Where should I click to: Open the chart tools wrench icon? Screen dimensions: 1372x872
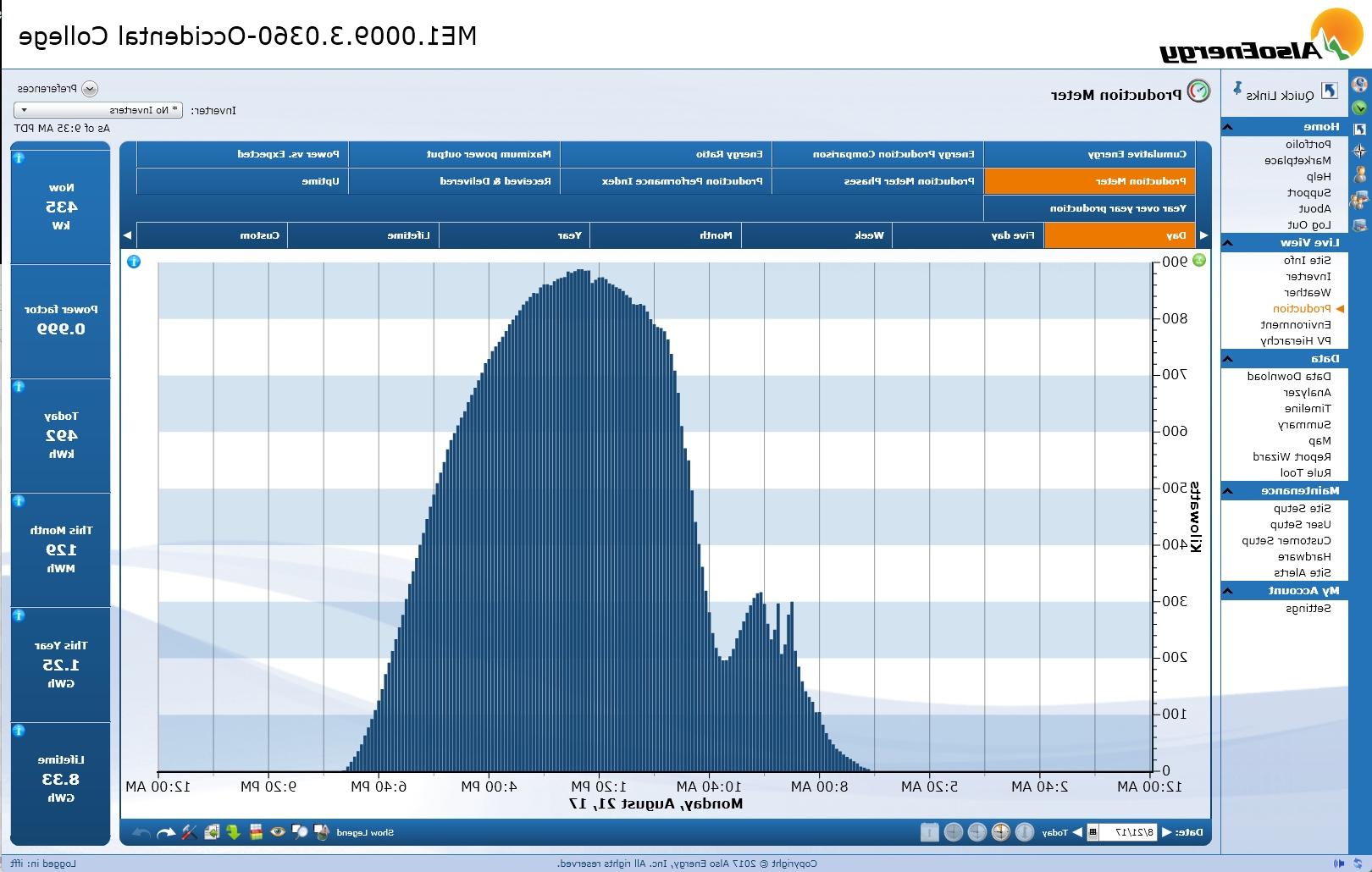pyautogui.click(x=190, y=832)
